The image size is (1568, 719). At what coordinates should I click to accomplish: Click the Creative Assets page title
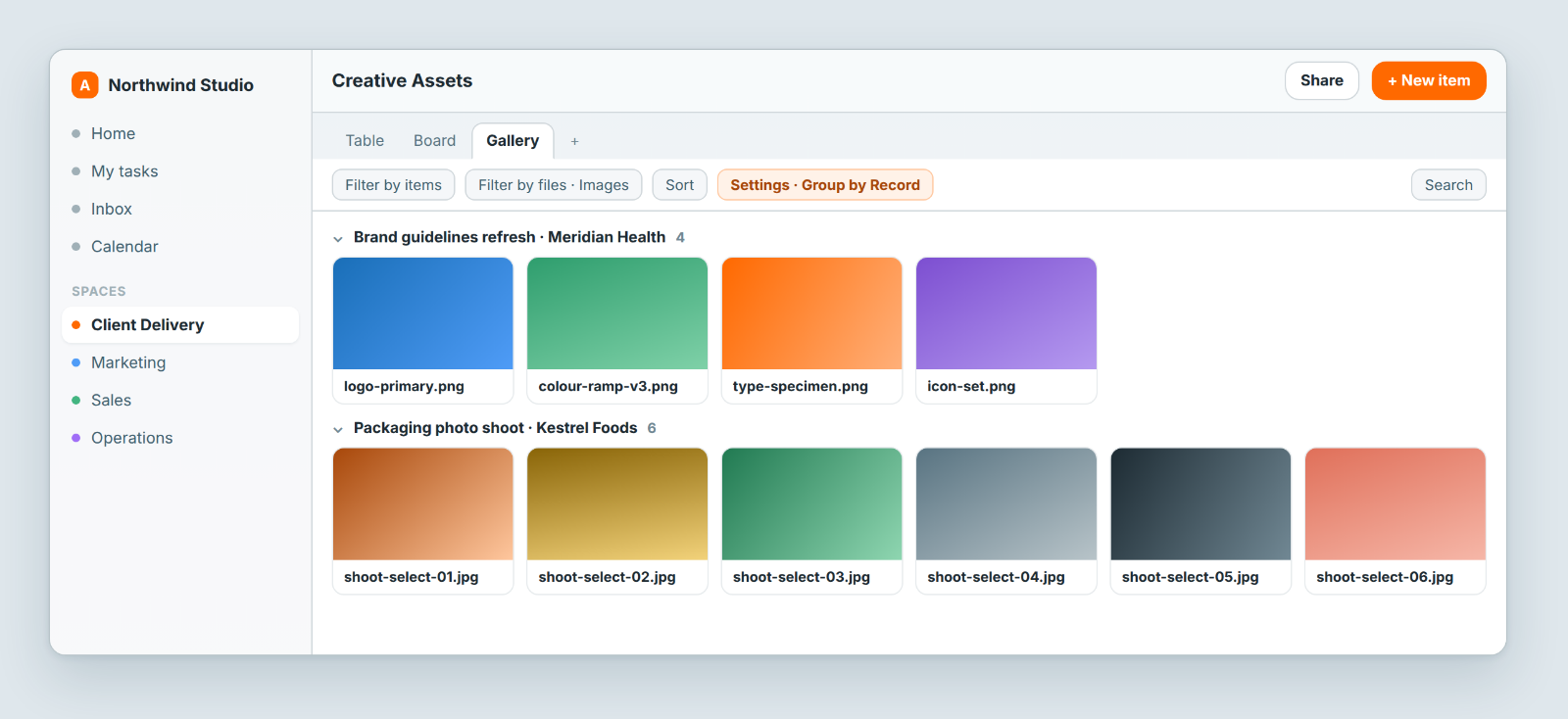(402, 81)
